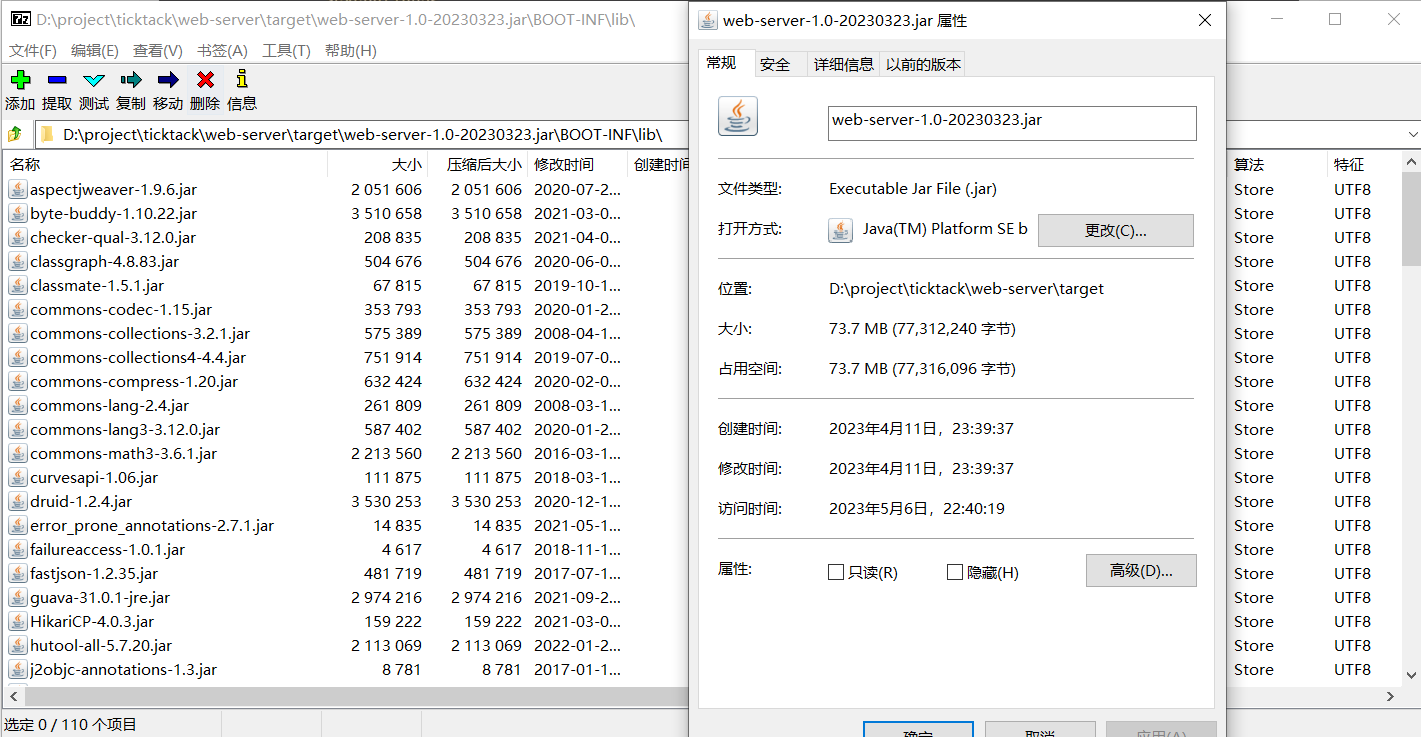Sort by the Method (算法) column header
This screenshot has width=1421, height=737.
[x=1277, y=164]
